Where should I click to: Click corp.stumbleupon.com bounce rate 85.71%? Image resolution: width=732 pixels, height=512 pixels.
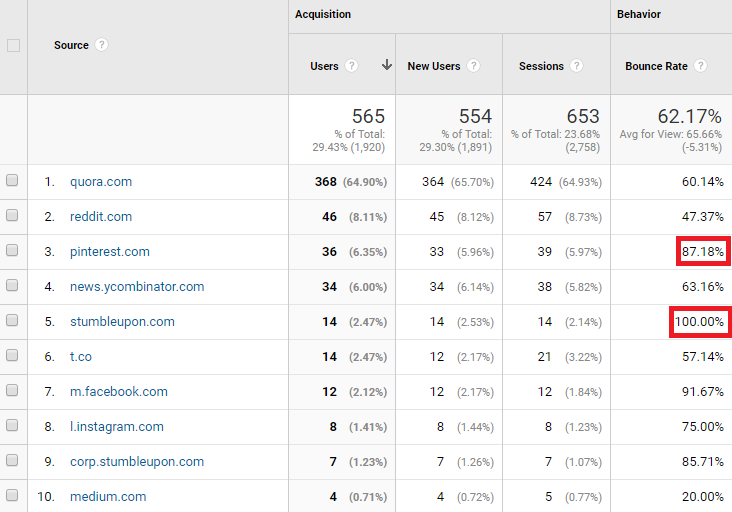pyautogui.click(x=703, y=462)
